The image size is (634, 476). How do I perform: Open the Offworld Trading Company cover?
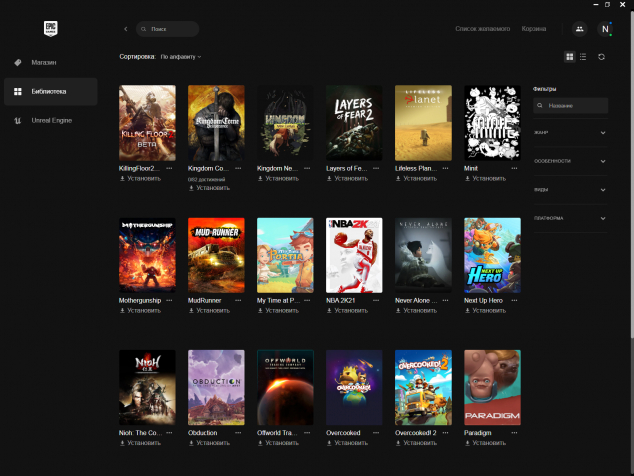[x=285, y=387]
